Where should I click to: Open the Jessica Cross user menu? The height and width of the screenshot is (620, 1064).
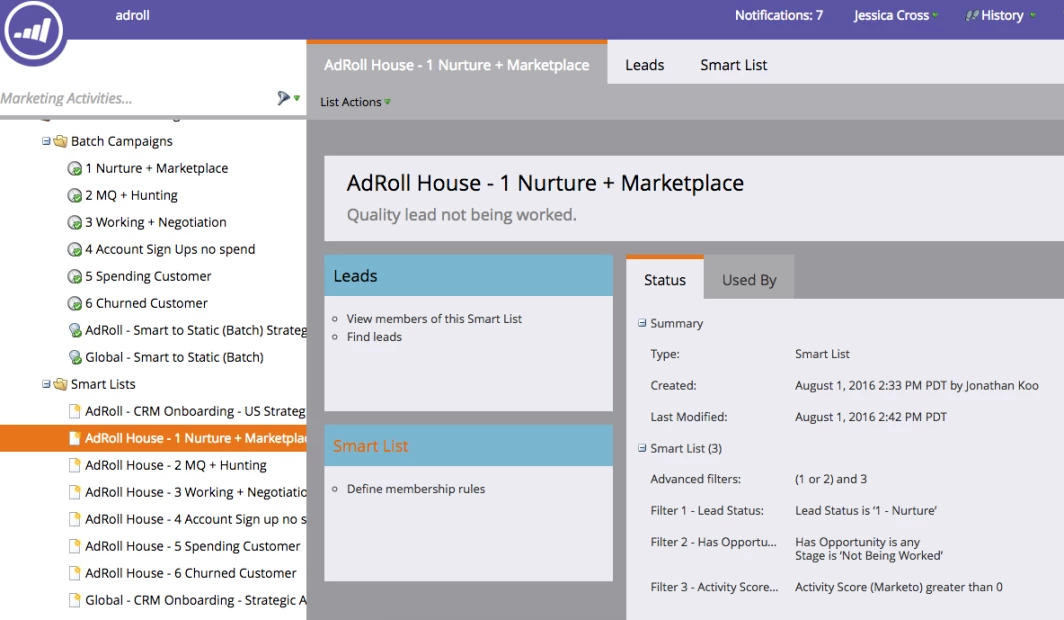(x=896, y=15)
